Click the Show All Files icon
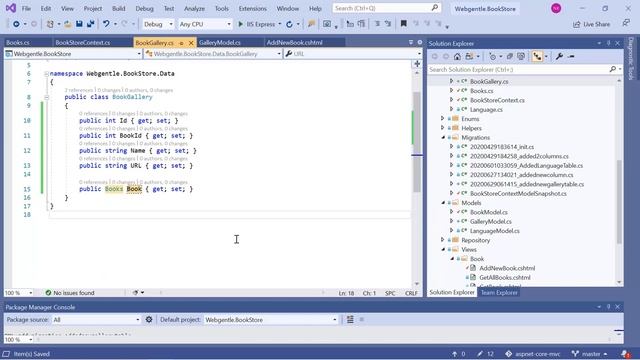The image size is (640, 360). click(x=521, y=56)
